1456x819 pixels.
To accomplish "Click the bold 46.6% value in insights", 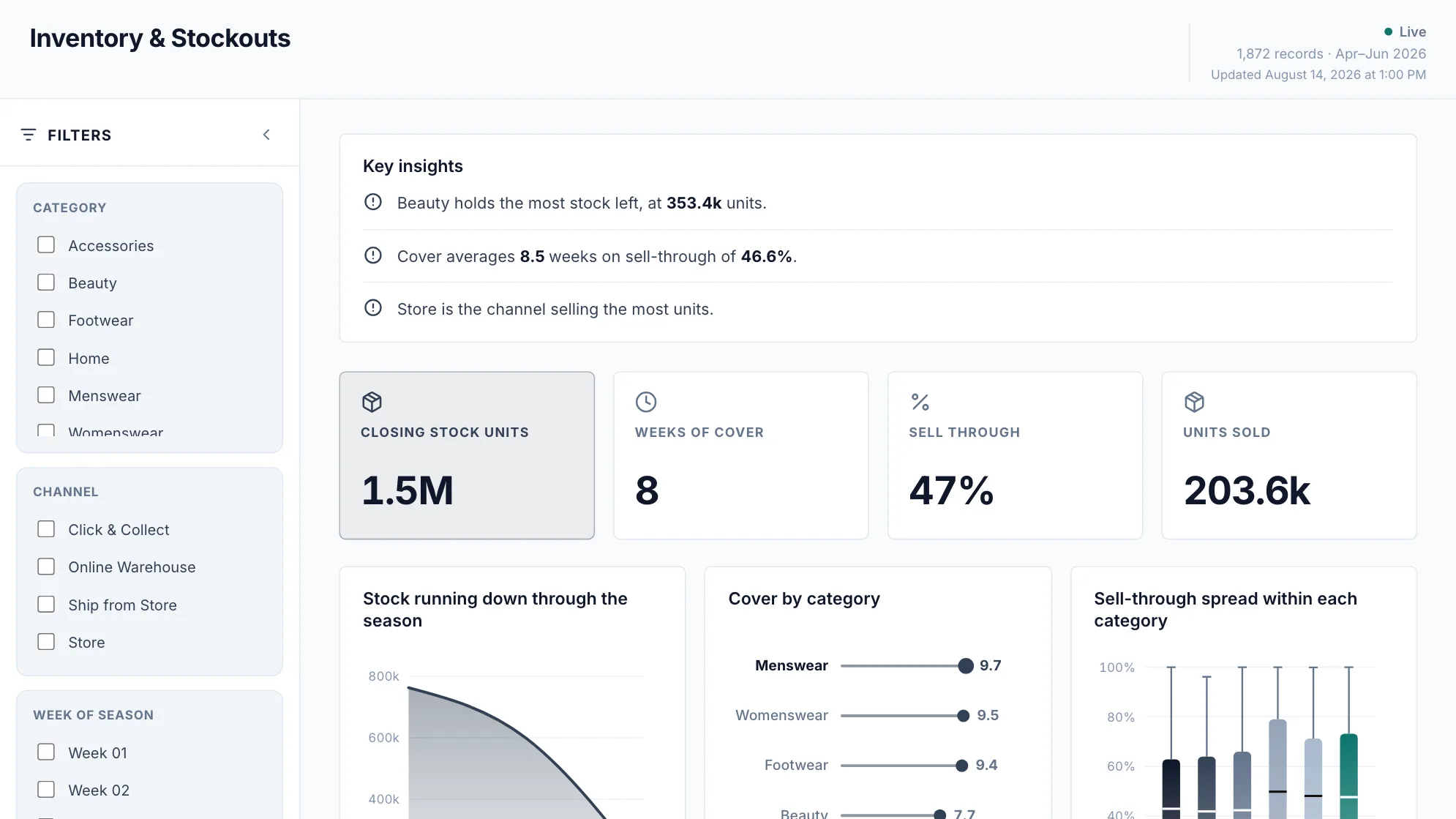I will coord(767,256).
